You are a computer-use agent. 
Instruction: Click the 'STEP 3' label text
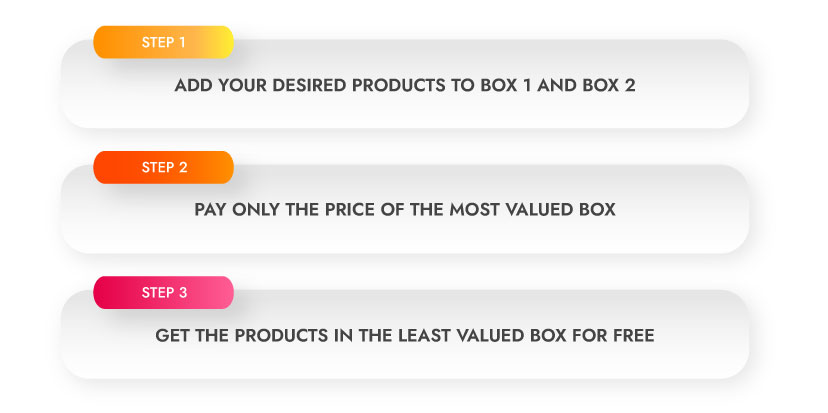point(164,293)
